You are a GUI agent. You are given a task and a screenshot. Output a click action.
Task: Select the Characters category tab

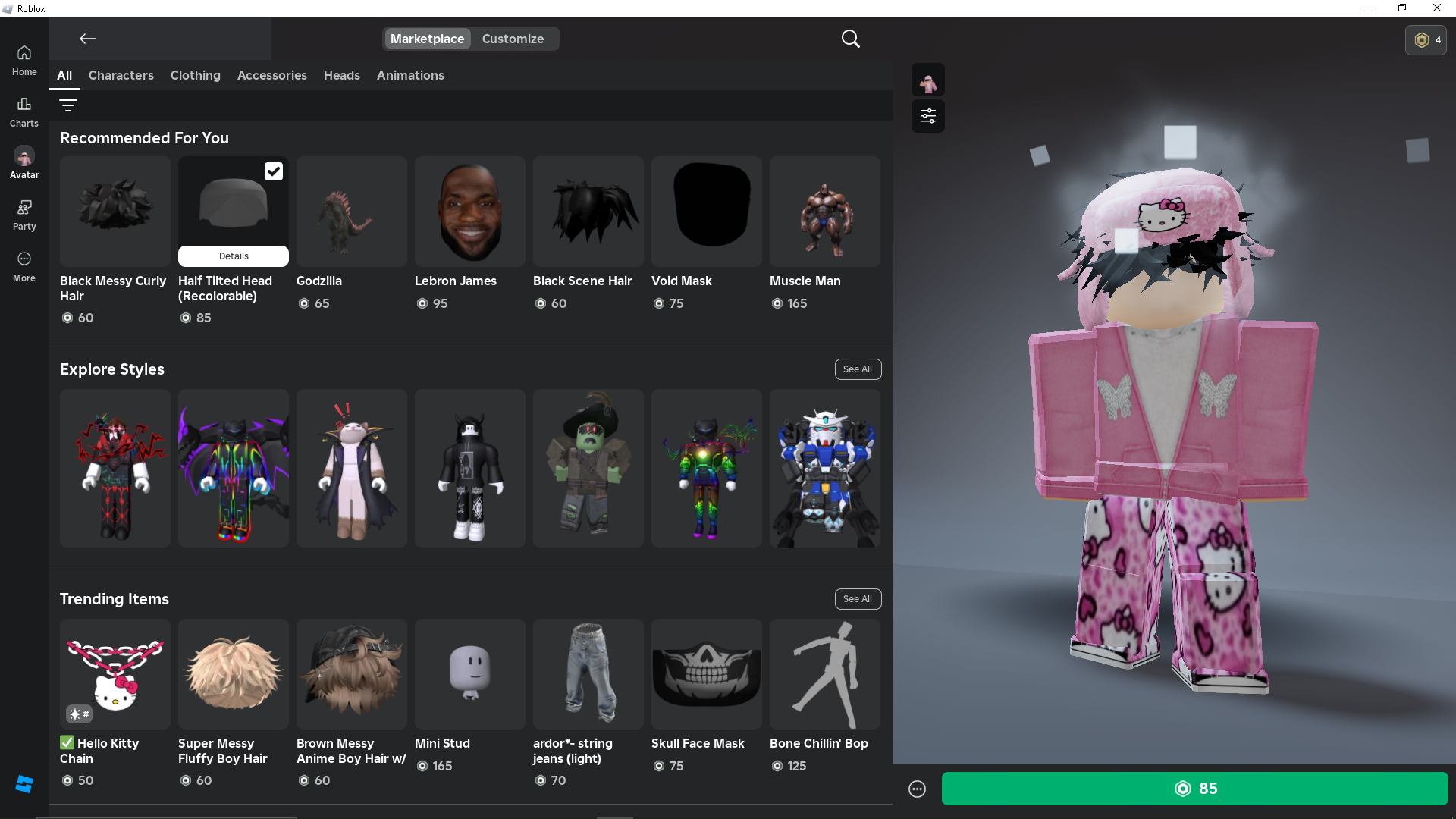pyautogui.click(x=121, y=75)
